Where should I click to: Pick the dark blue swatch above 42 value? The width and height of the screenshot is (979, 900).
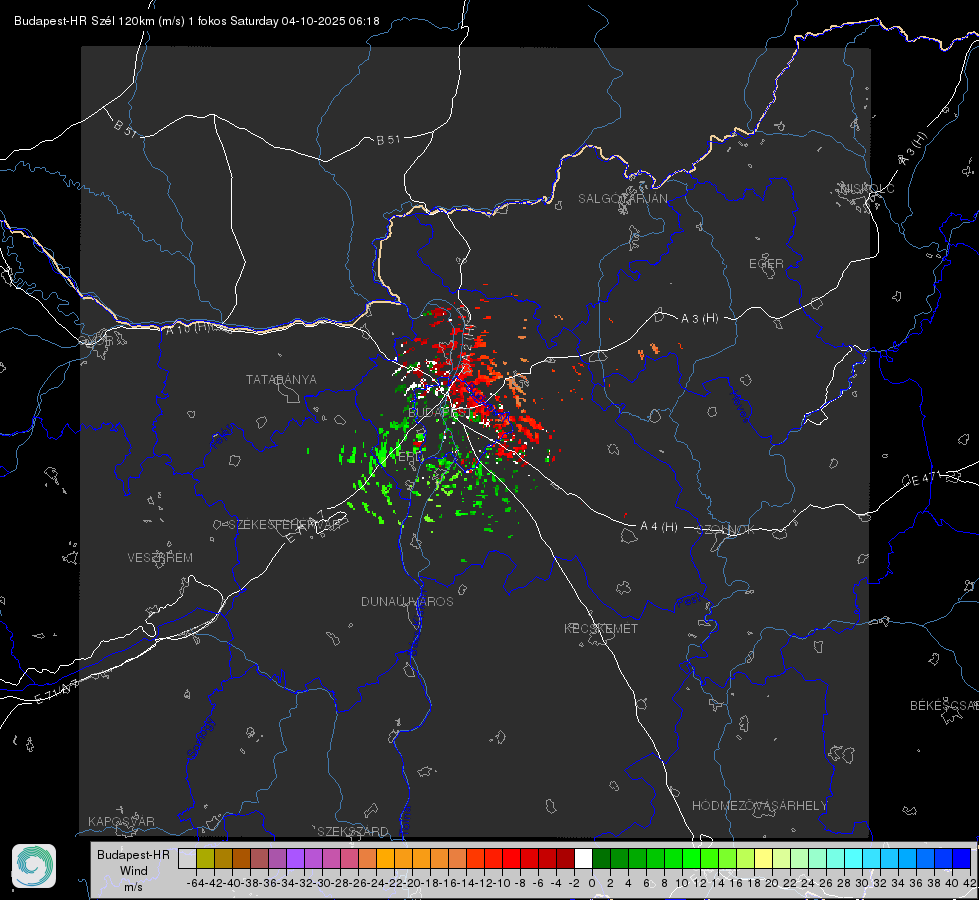[962, 858]
